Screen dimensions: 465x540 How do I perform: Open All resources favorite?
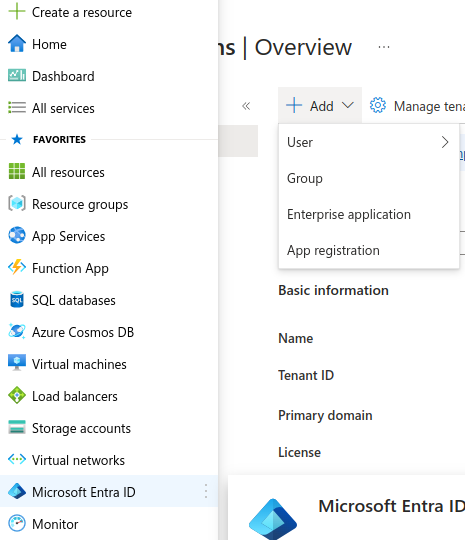68,172
